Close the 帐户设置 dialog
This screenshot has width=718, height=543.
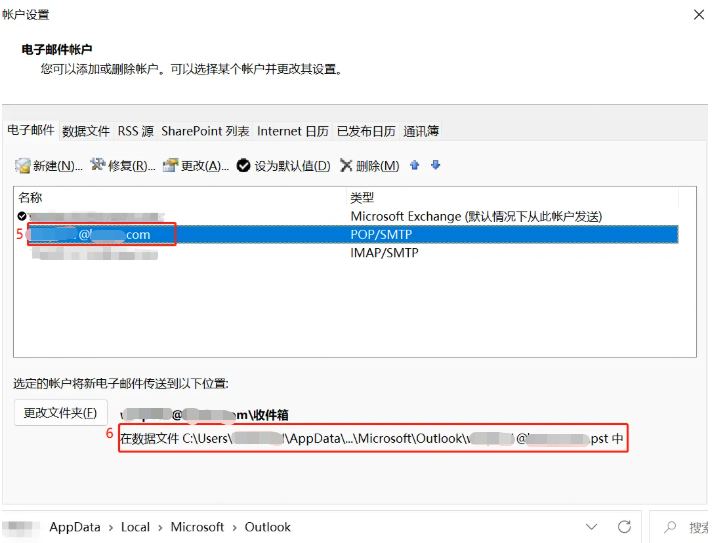click(699, 15)
